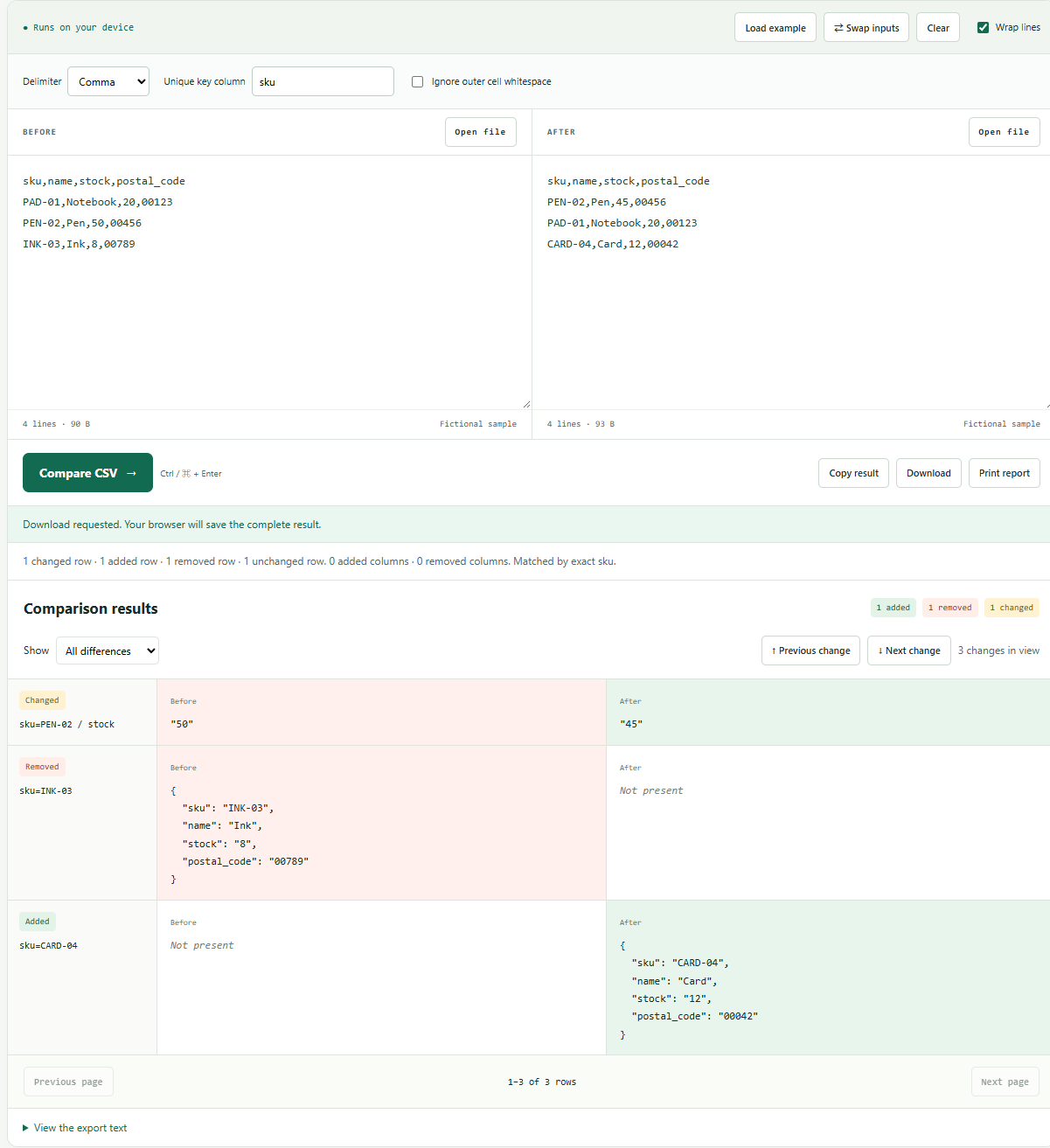Click the Added row label
Screen dimensions: 1050x1148
[38, 922]
